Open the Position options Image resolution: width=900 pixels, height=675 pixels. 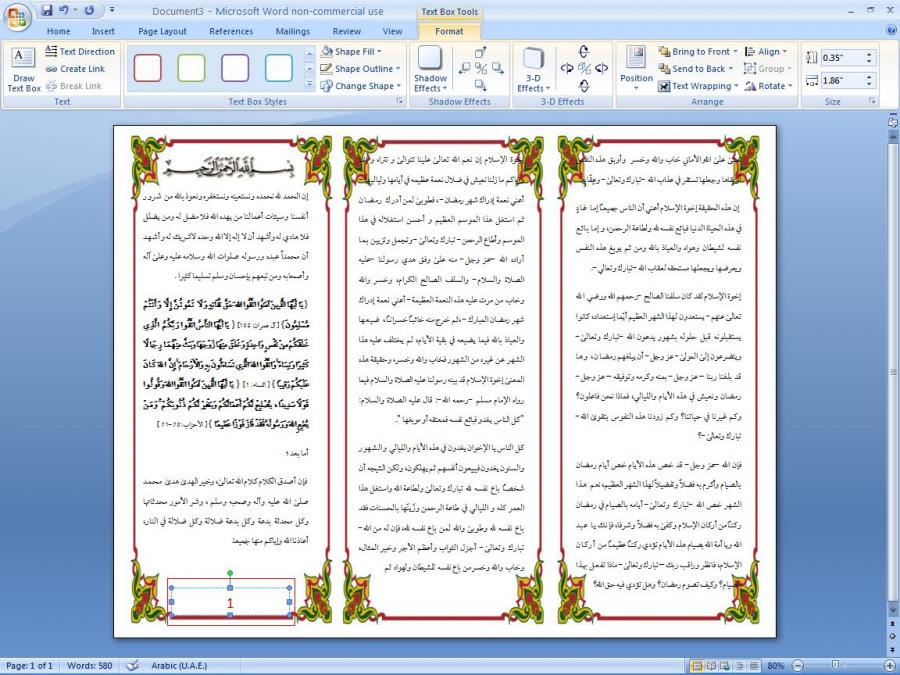pyautogui.click(x=636, y=69)
